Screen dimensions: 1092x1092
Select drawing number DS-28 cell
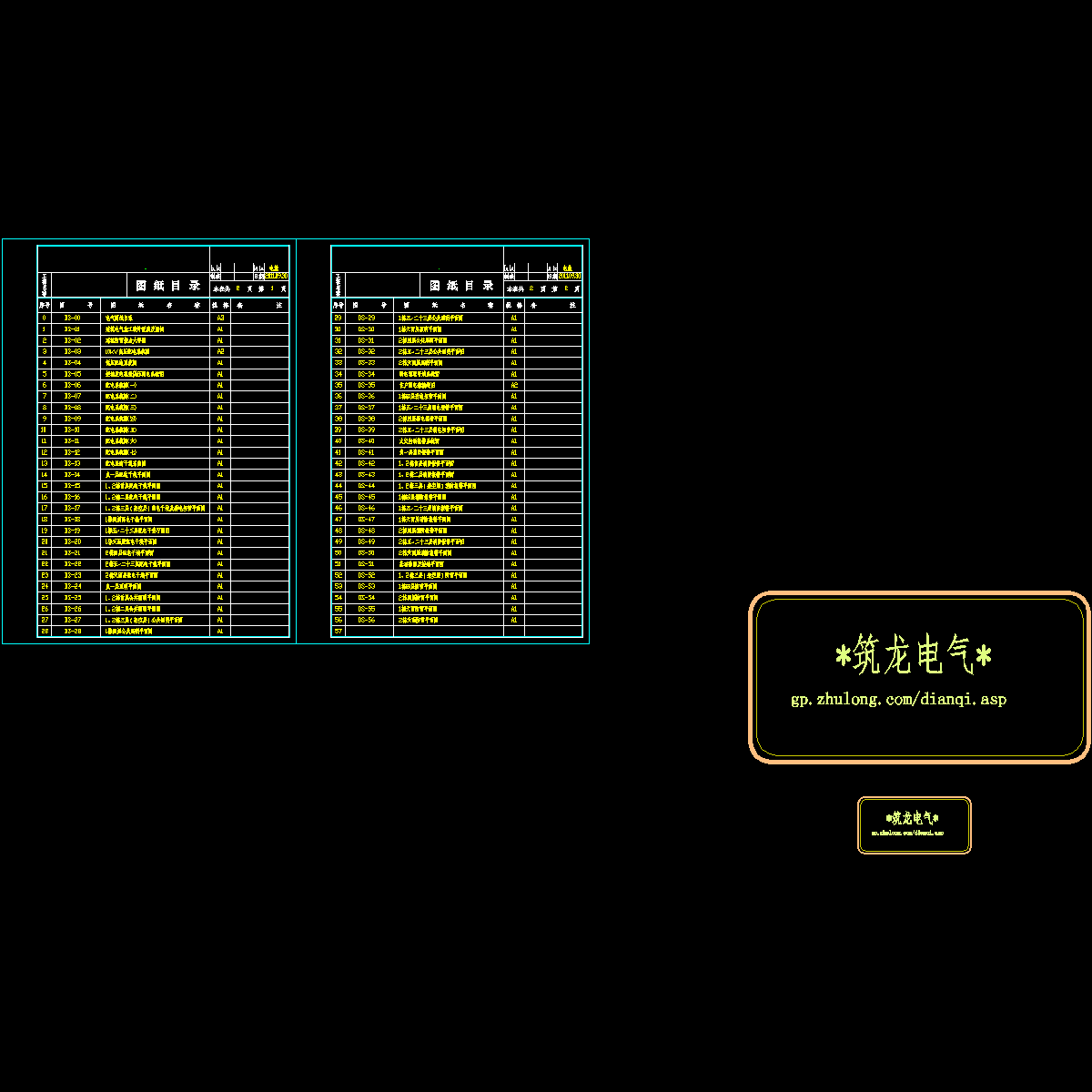(x=73, y=631)
